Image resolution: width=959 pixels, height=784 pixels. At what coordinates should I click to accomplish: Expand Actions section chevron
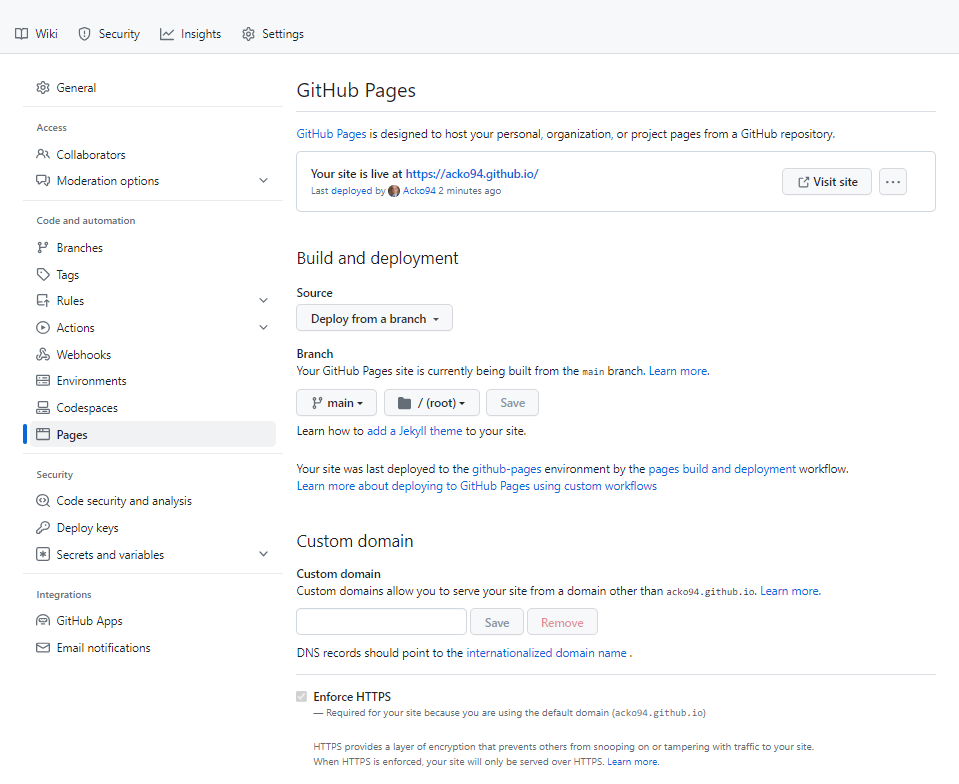pos(264,327)
